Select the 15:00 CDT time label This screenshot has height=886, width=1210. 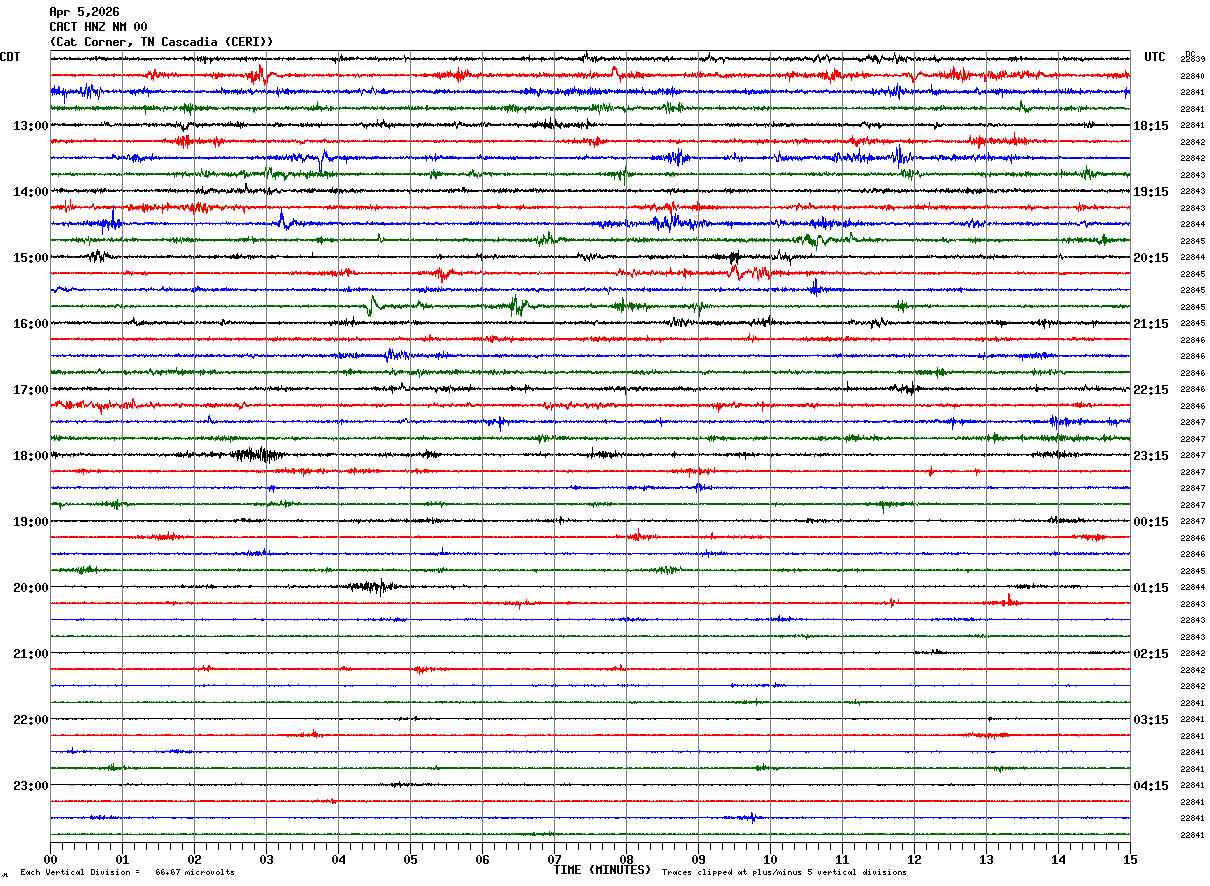(x=31, y=258)
